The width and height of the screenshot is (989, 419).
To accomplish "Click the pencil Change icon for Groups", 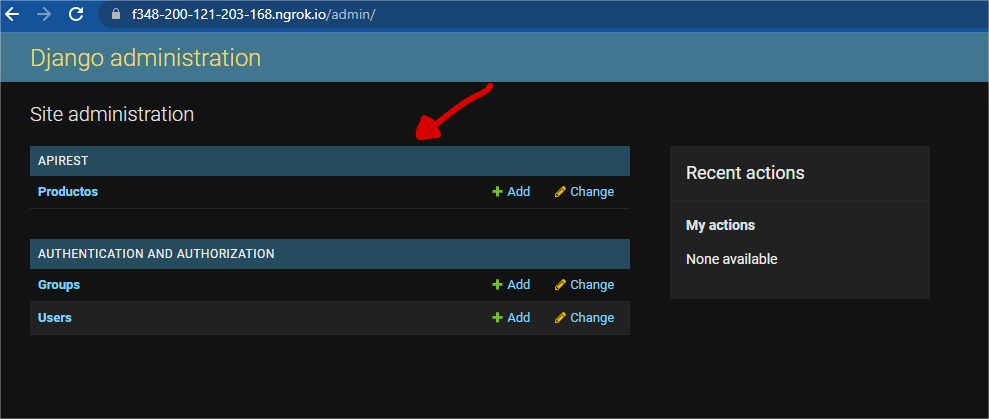I will 560,285.
